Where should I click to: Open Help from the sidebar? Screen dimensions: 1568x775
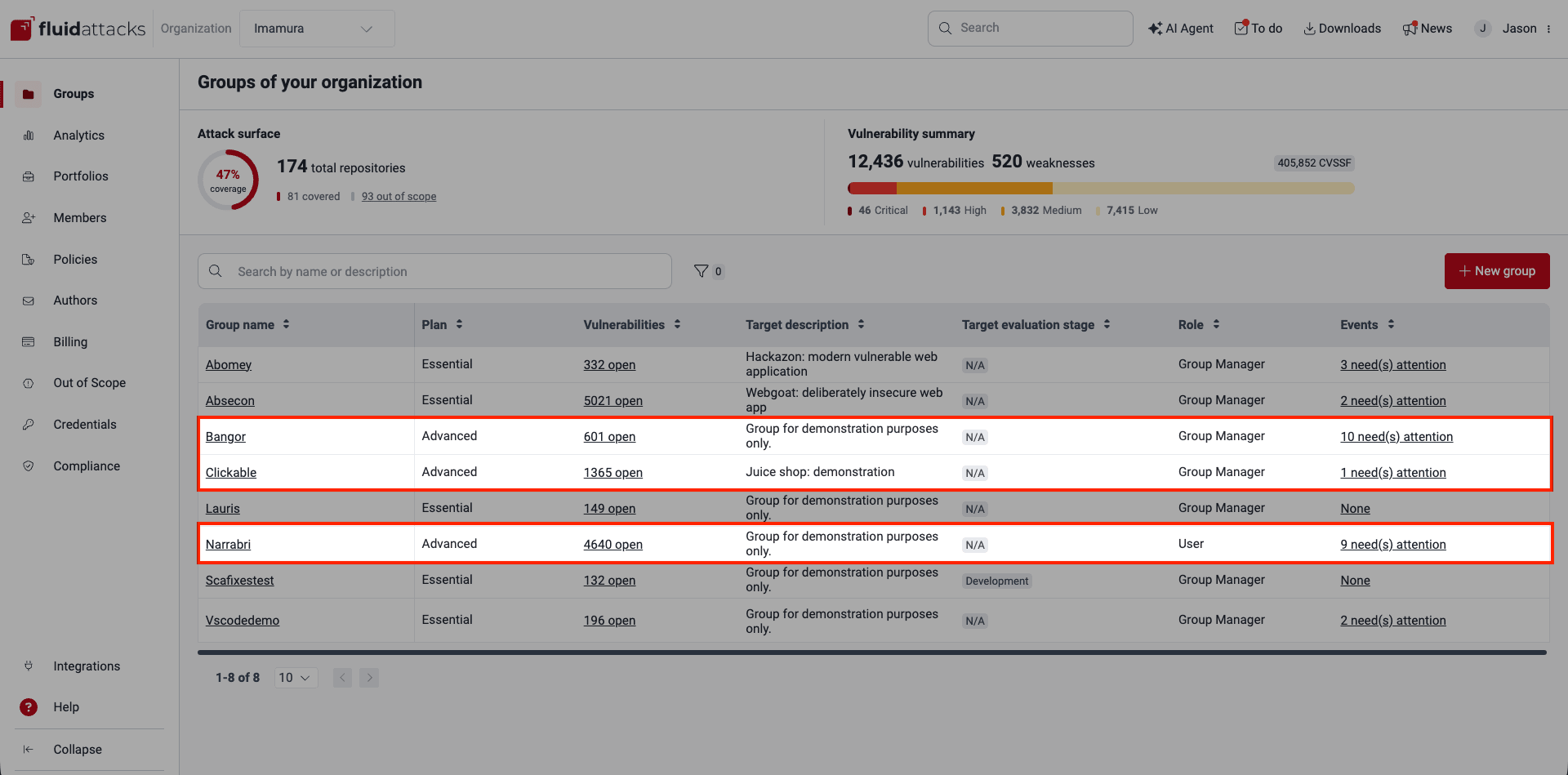pyautogui.click(x=65, y=706)
